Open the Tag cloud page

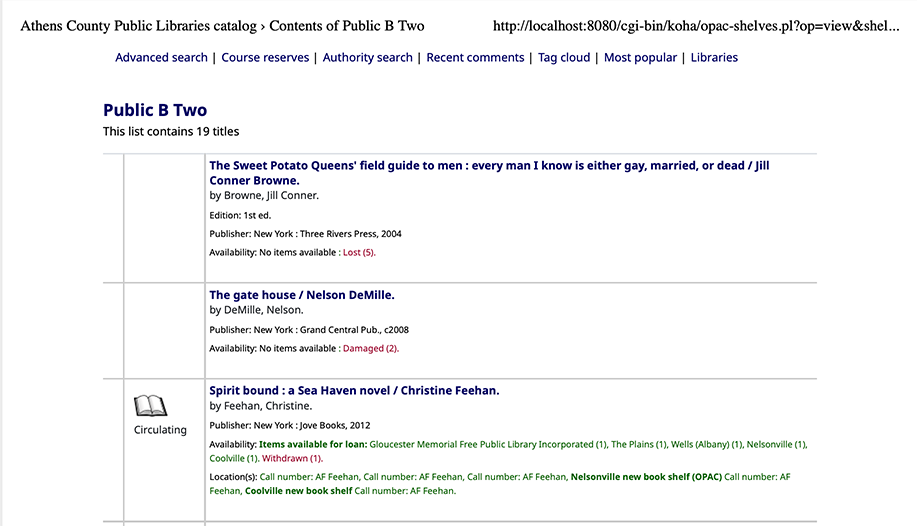(x=564, y=58)
